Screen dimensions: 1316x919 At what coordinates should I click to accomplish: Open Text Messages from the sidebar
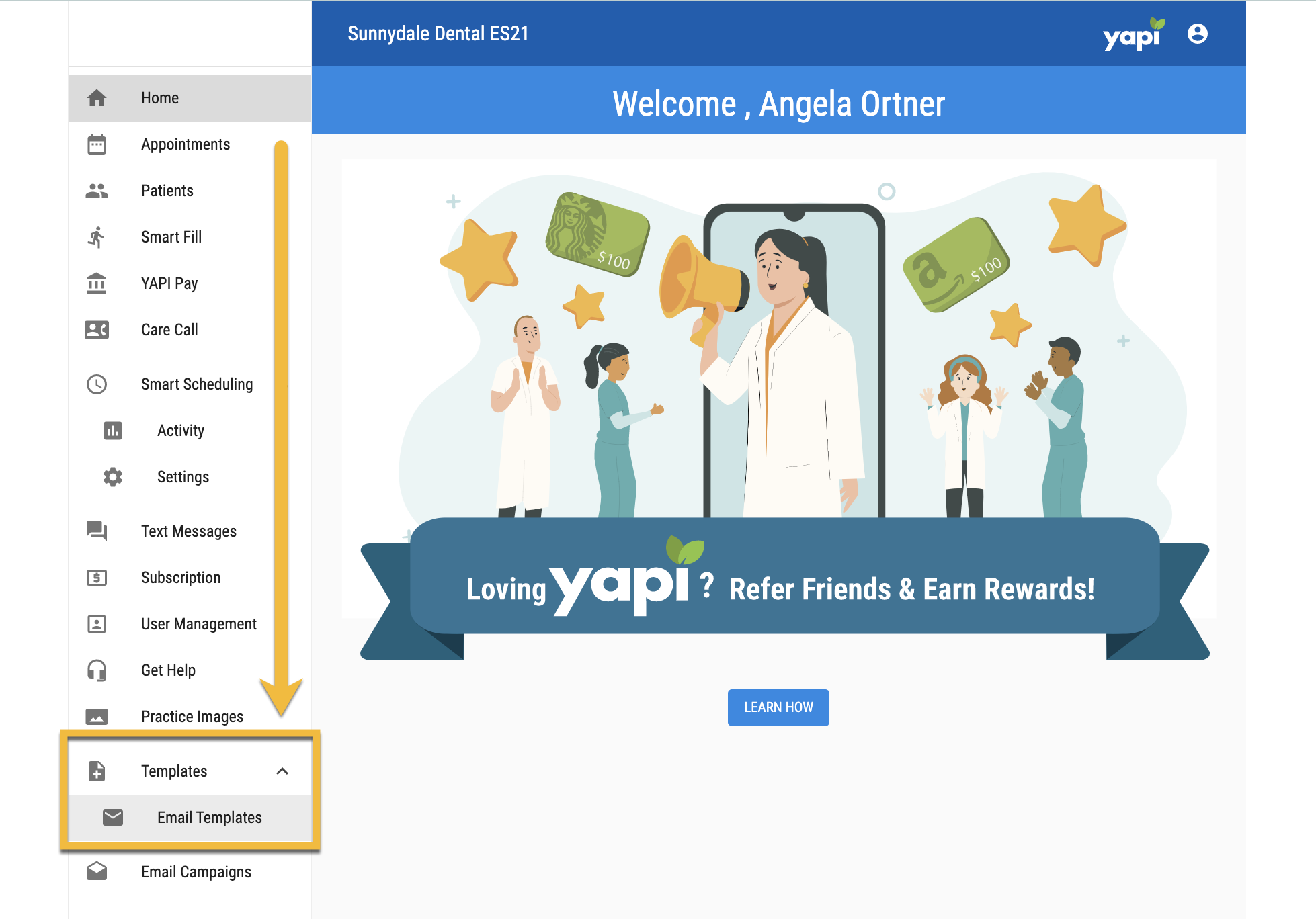(x=190, y=531)
